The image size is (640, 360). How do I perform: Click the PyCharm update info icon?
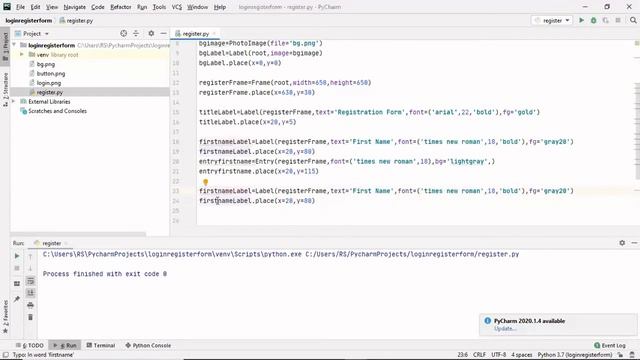coord(487,321)
